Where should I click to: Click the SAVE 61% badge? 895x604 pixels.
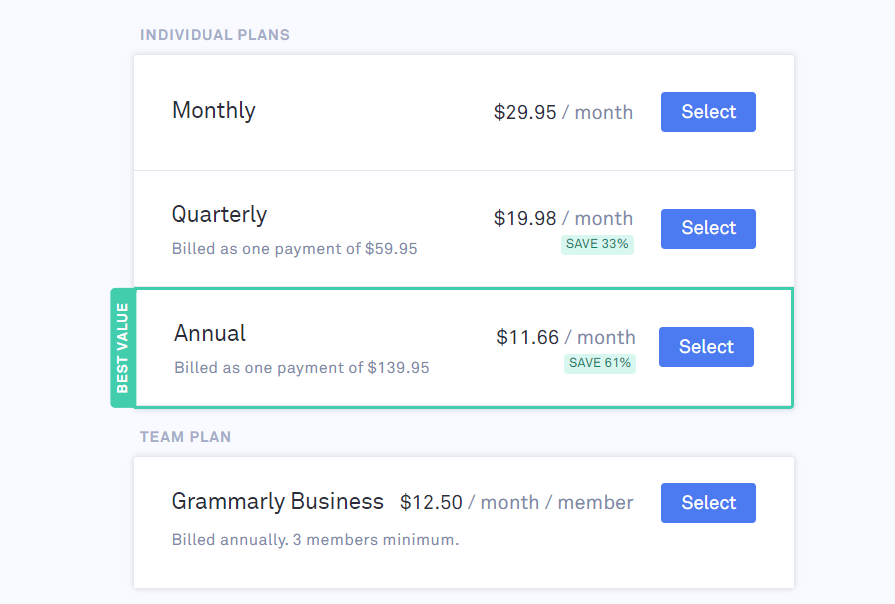pyautogui.click(x=600, y=363)
